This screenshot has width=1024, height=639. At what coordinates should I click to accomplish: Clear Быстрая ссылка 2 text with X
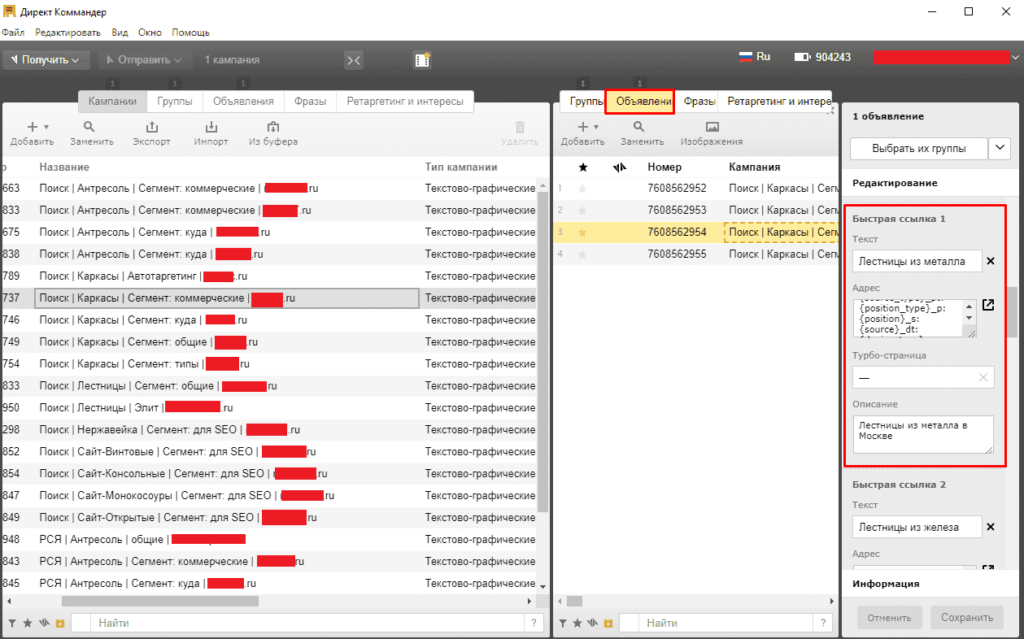tap(991, 527)
